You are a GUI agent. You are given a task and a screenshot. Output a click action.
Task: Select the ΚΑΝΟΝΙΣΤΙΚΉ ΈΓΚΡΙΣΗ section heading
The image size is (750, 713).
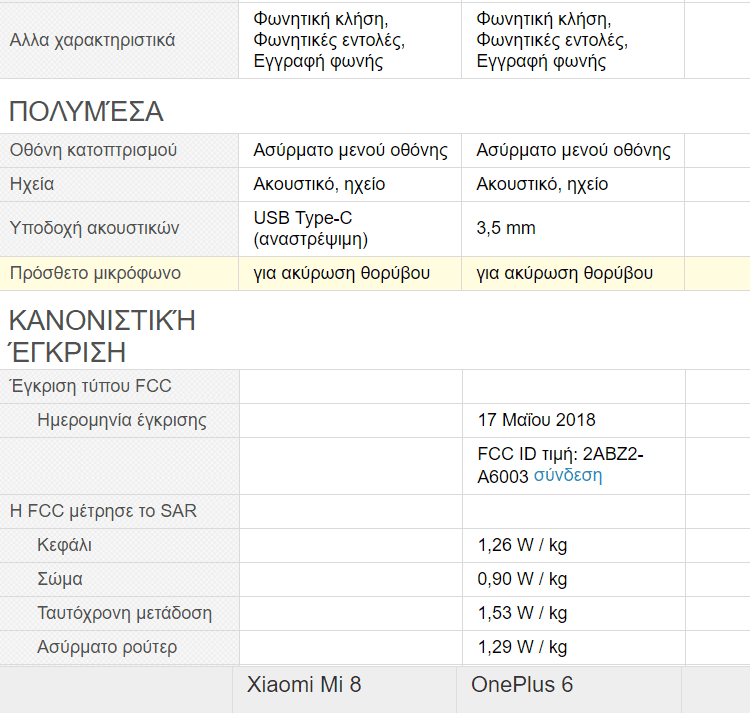pos(102,336)
